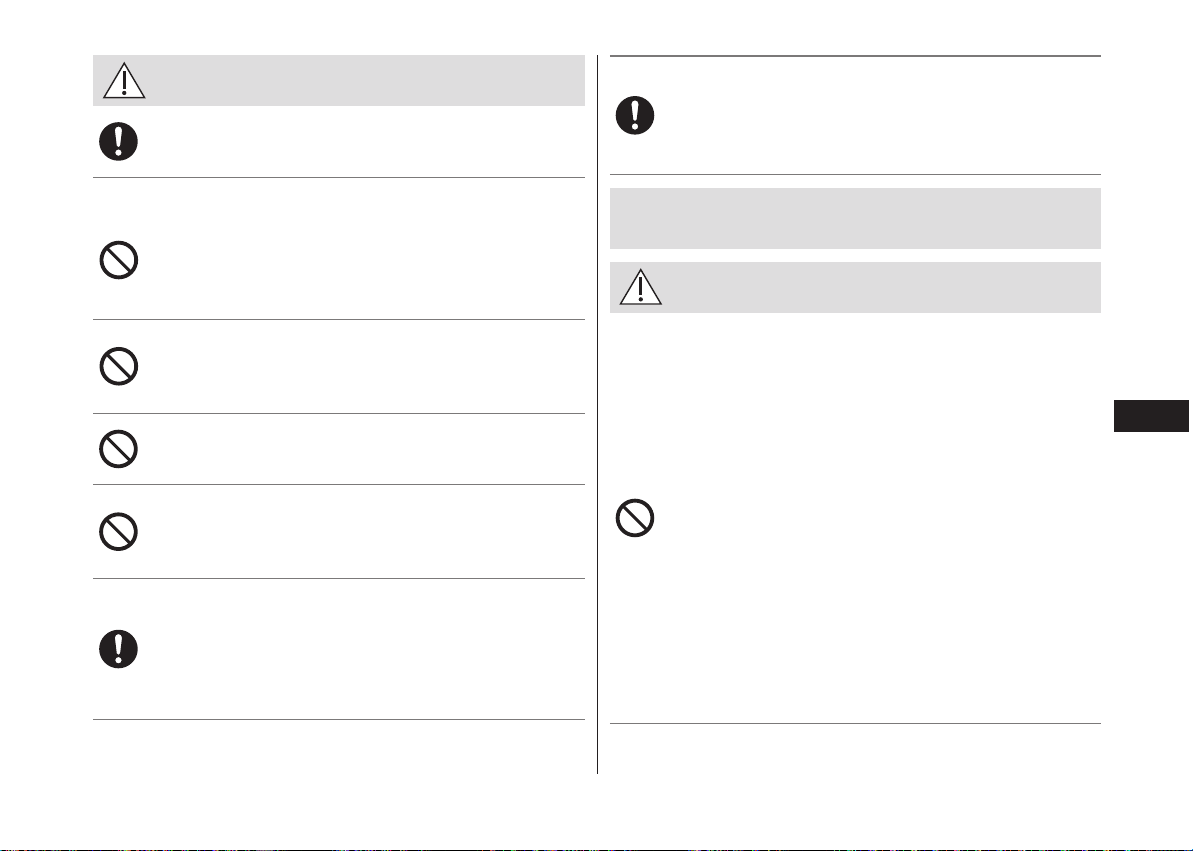Click the bottom horizontal rule of the left column
The image size is (1193, 851).
pyautogui.click(x=339, y=719)
